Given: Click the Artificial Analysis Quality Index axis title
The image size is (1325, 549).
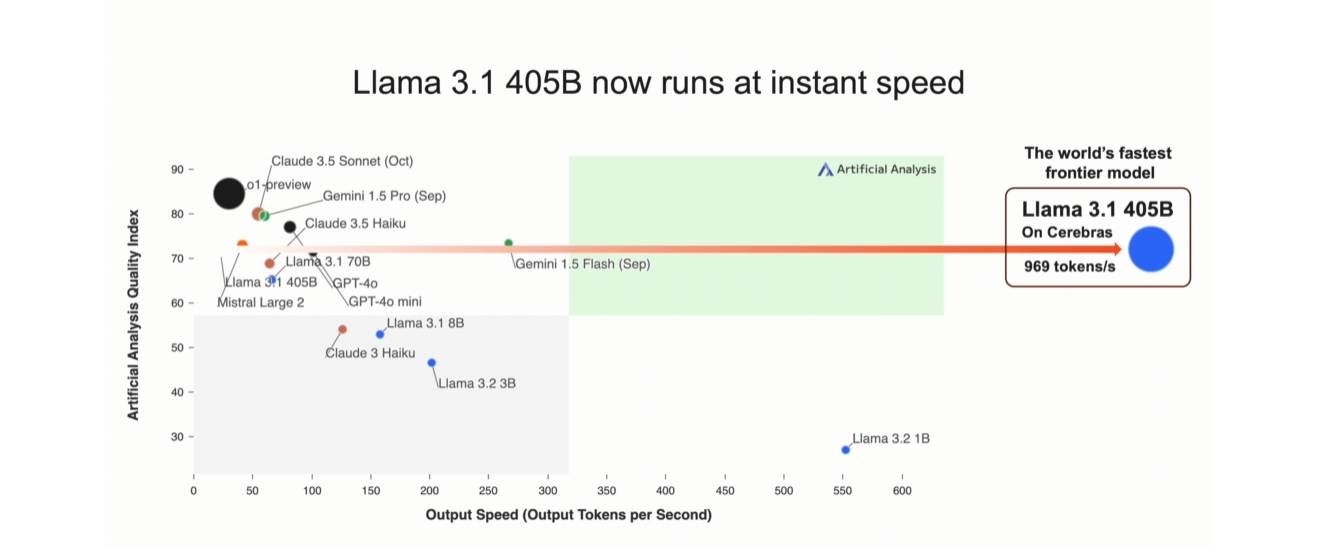Looking at the screenshot, I should coord(133,314).
